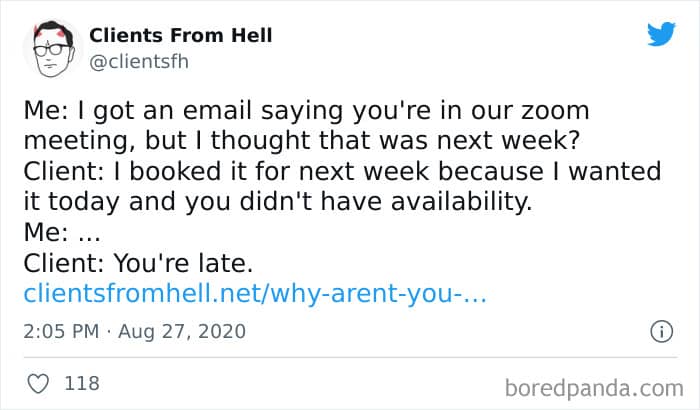Click the 2:05 PM timestamp
The image size is (700, 410).
[61, 331]
